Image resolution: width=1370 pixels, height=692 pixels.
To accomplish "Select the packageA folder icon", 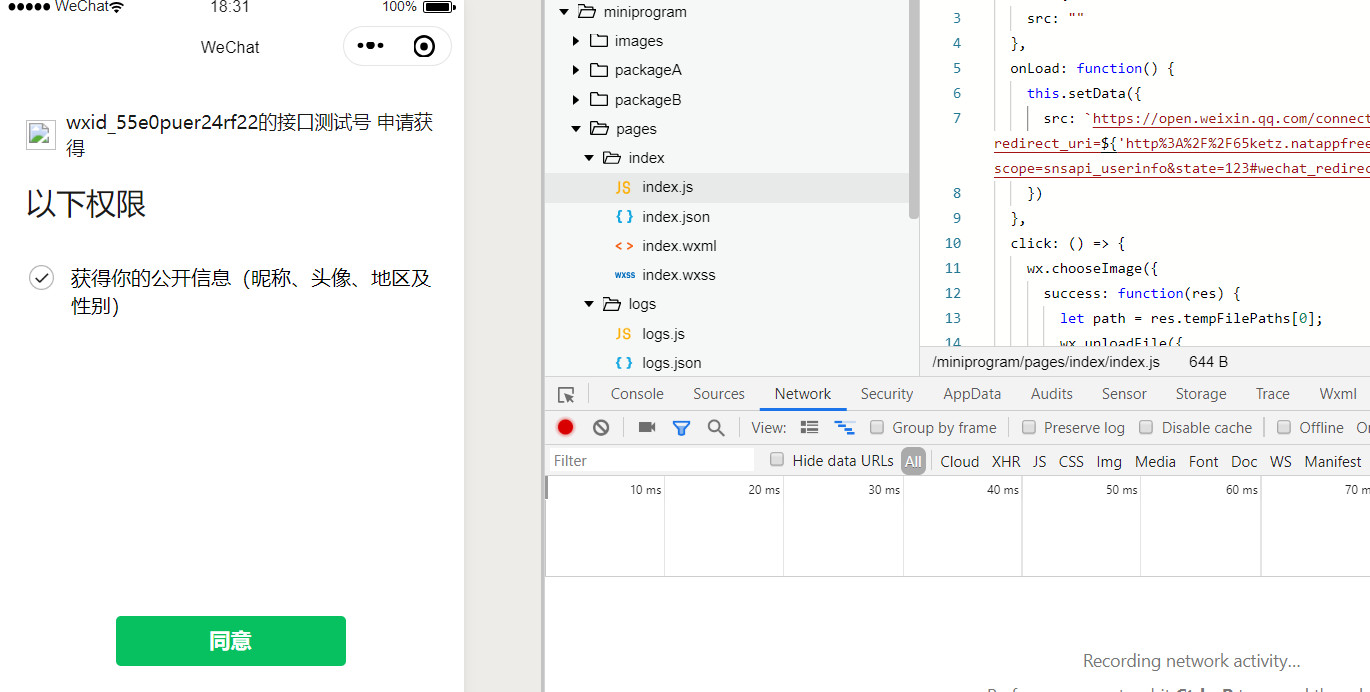I will (x=599, y=70).
